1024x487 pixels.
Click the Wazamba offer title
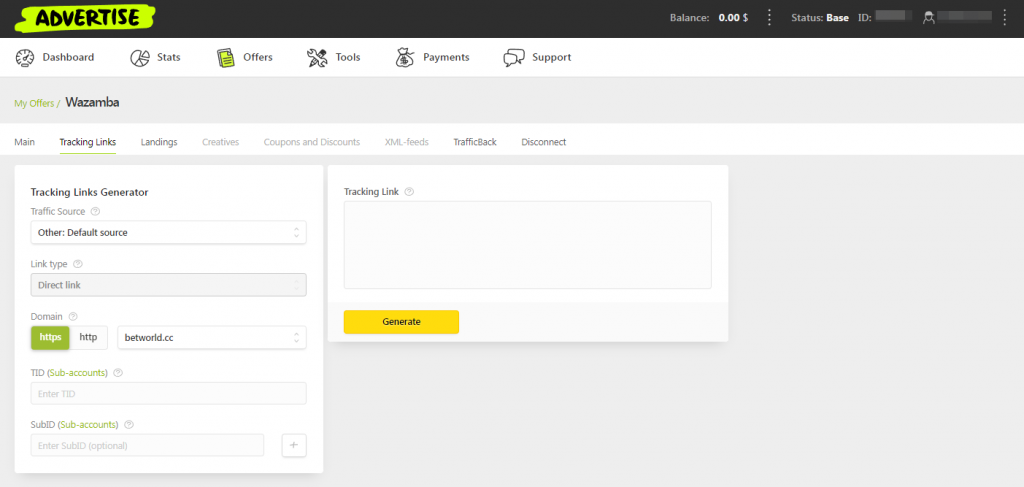click(92, 102)
